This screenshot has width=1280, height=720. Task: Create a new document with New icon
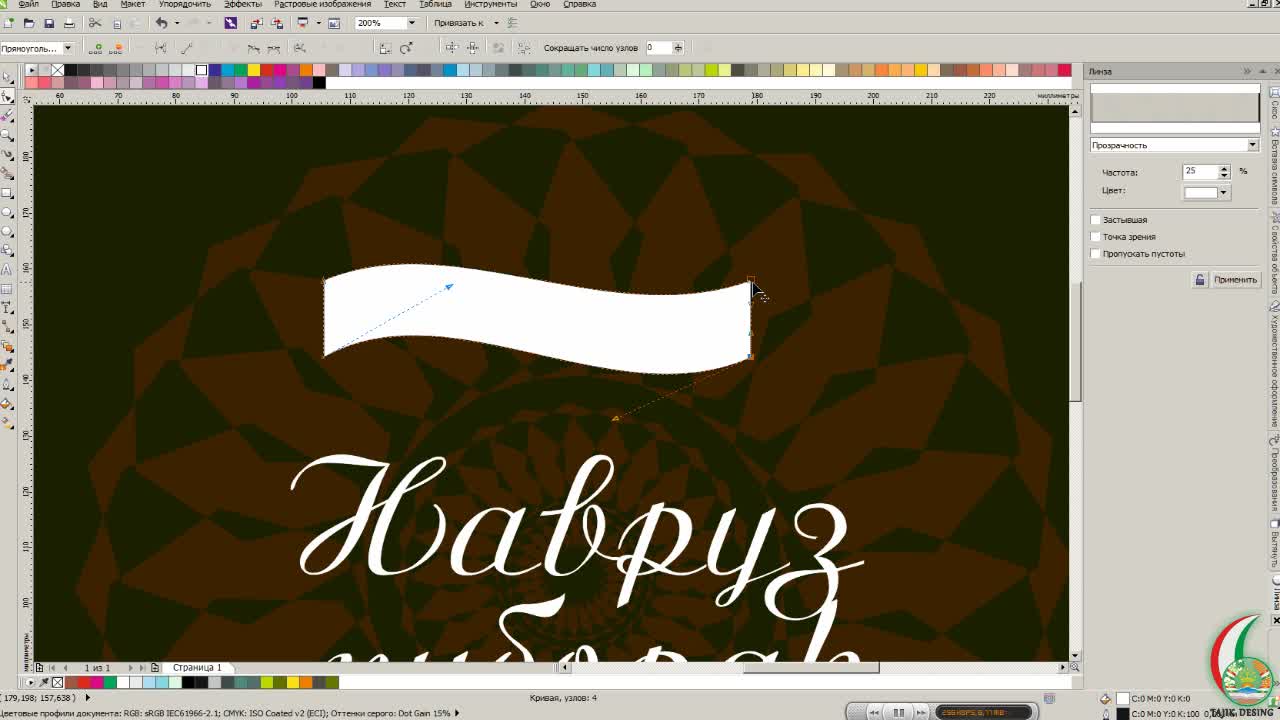8,22
